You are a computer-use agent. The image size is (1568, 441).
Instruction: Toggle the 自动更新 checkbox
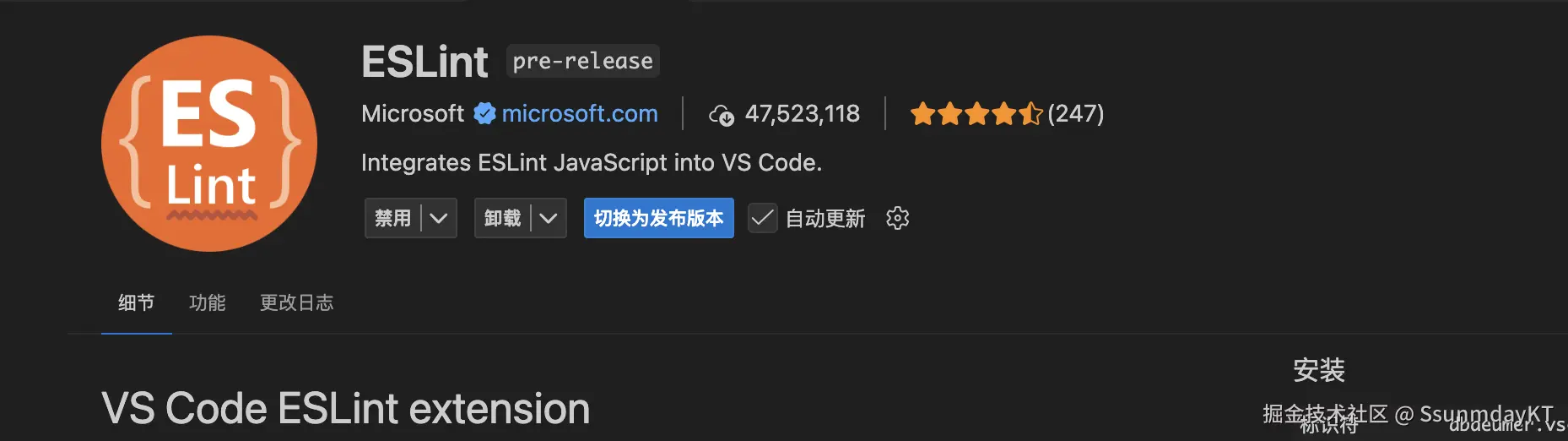point(762,218)
